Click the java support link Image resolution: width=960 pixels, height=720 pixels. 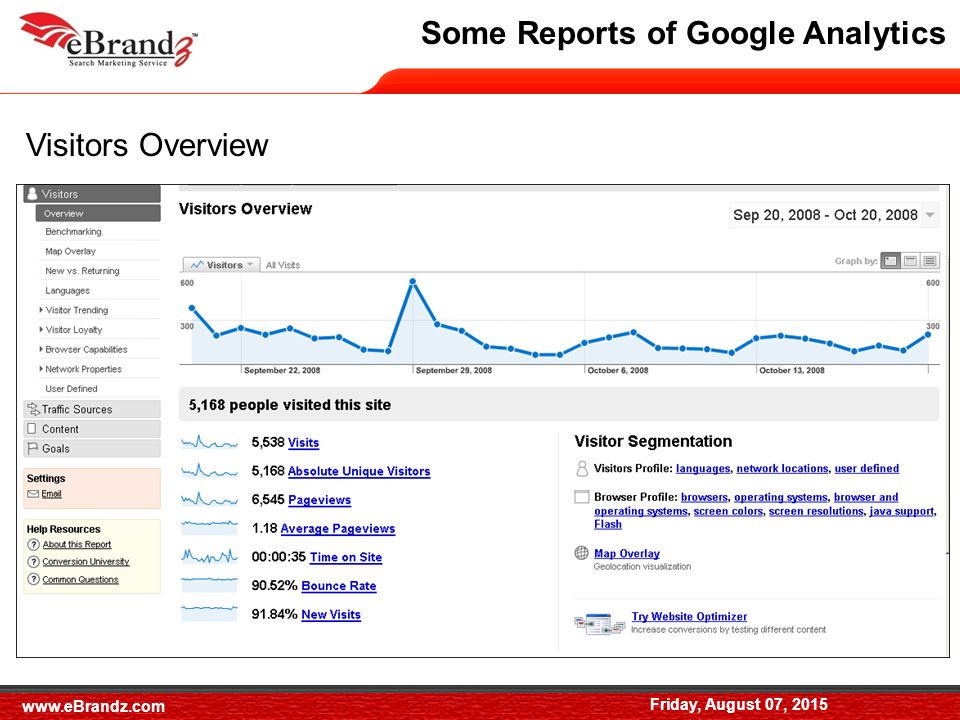pos(902,511)
